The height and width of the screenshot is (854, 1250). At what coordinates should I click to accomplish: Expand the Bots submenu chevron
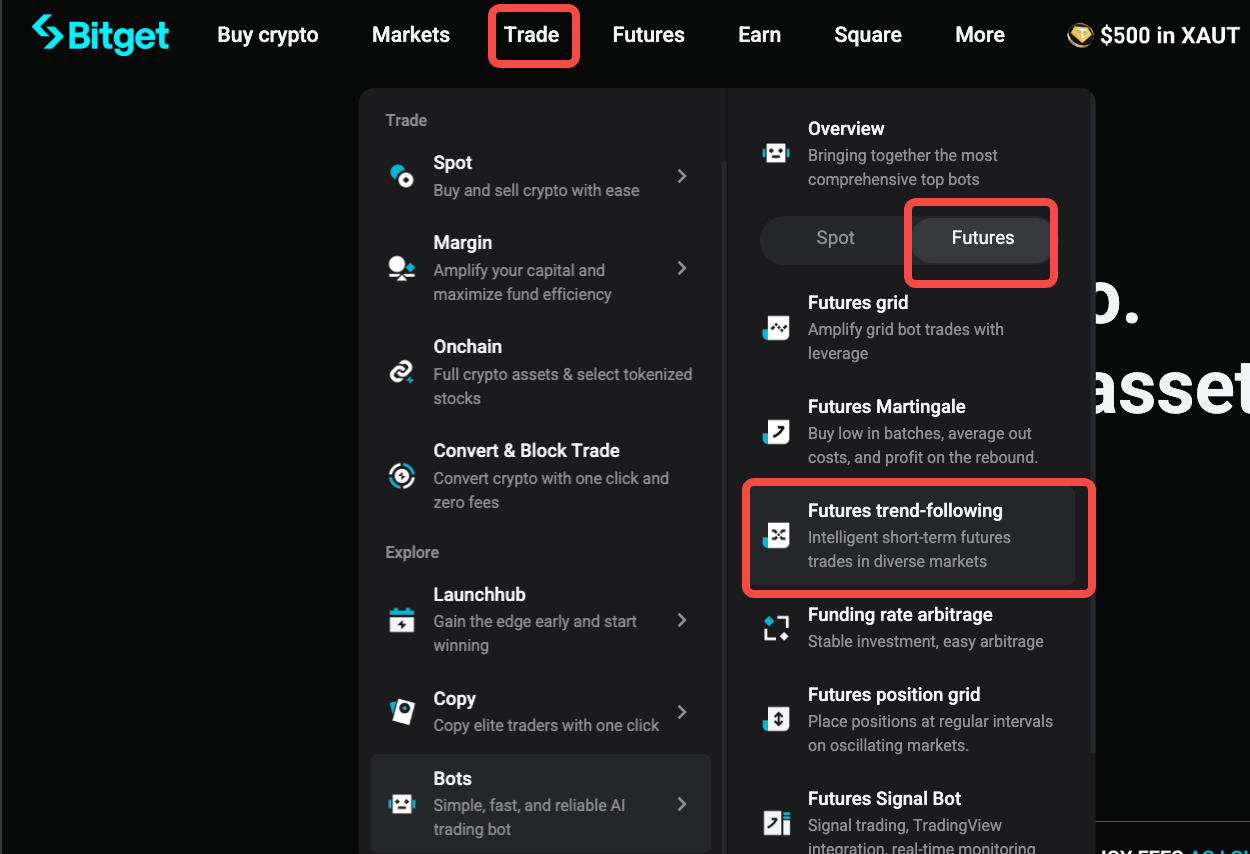tap(682, 803)
